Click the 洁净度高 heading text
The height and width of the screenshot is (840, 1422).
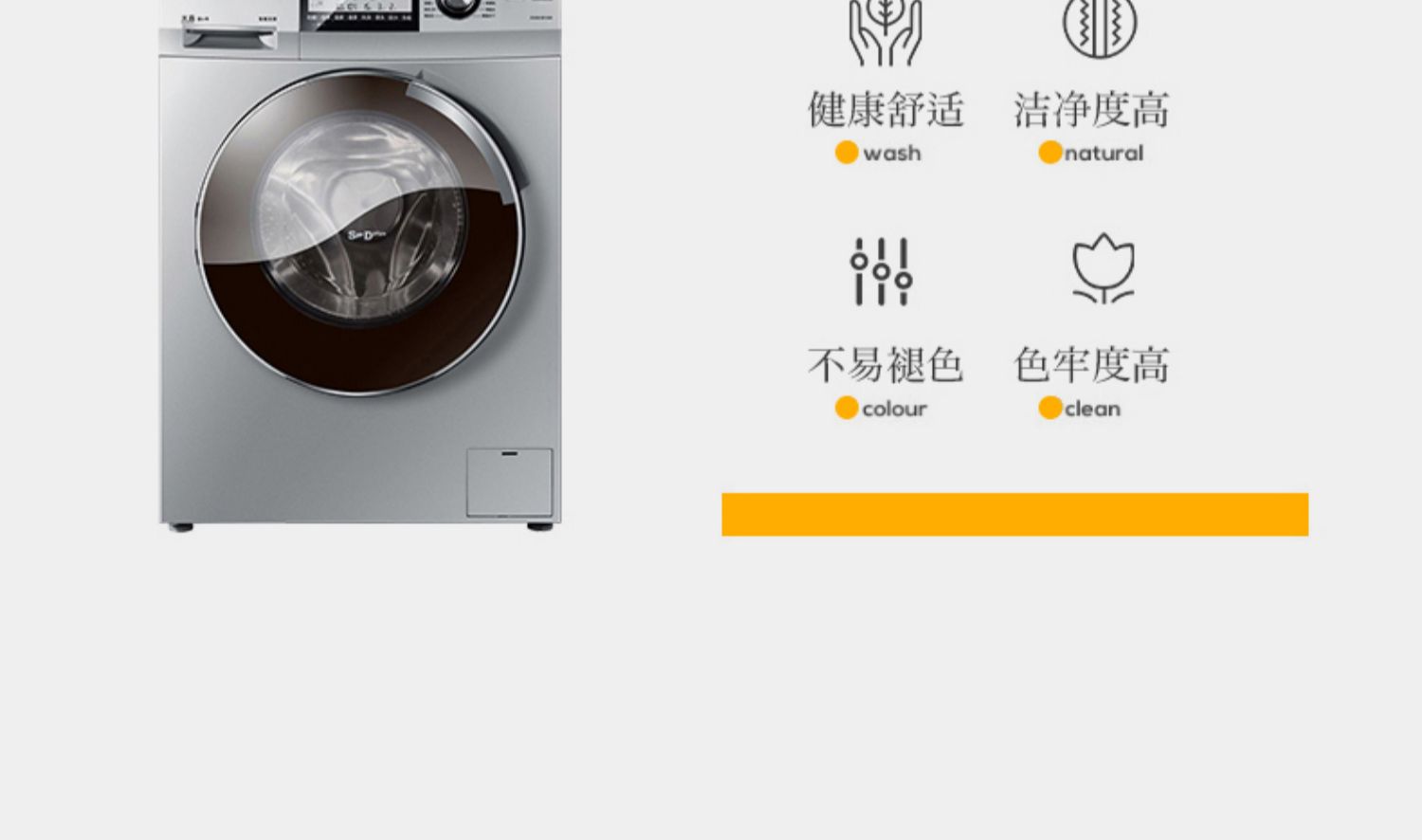tap(1091, 110)
